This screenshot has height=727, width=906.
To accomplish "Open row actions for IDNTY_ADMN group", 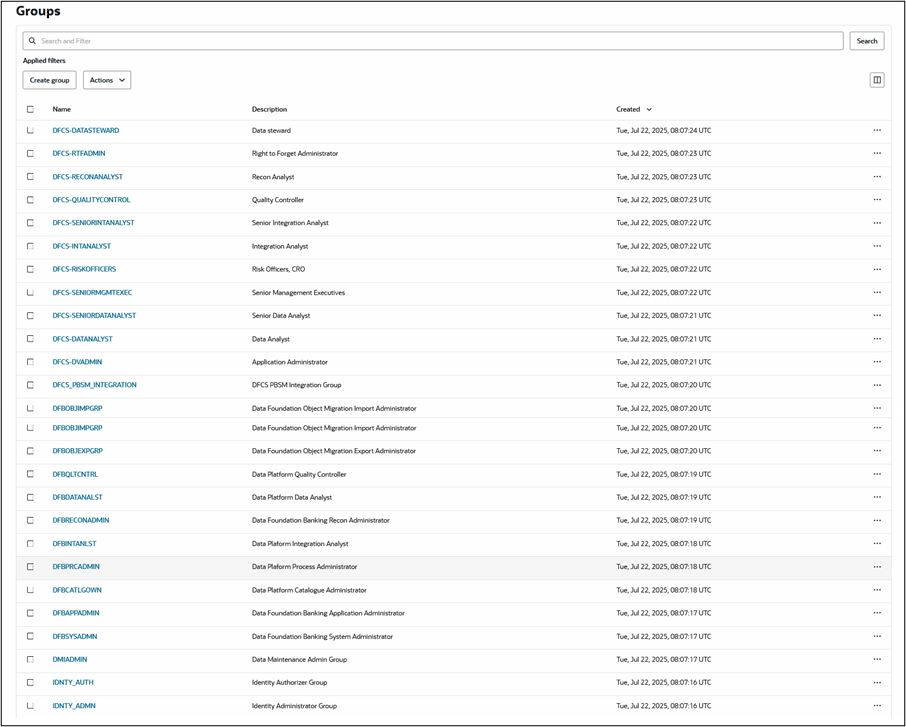I will [x=877, y=705].
